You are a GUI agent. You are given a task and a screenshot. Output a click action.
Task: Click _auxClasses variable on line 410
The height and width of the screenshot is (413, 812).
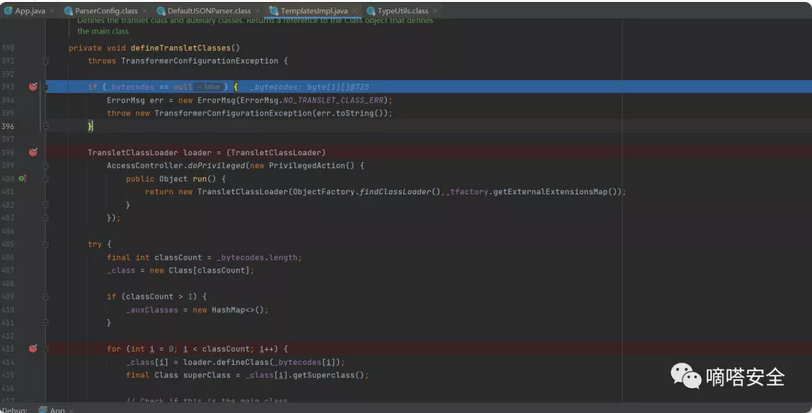[152, 309]
